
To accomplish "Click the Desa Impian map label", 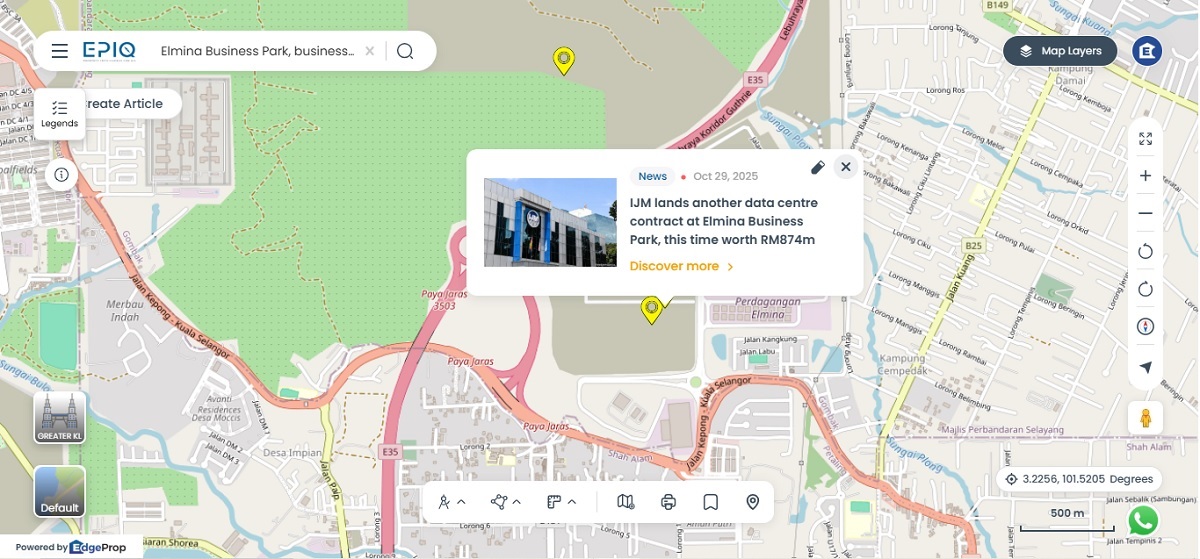I will click(x=293, y=452).
